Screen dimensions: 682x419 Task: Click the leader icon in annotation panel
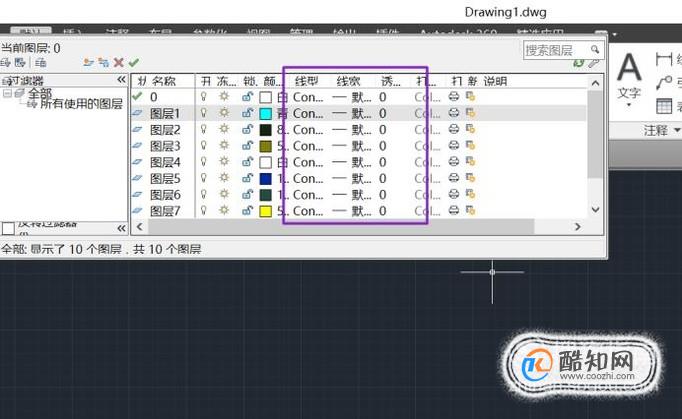click(664, 82)
